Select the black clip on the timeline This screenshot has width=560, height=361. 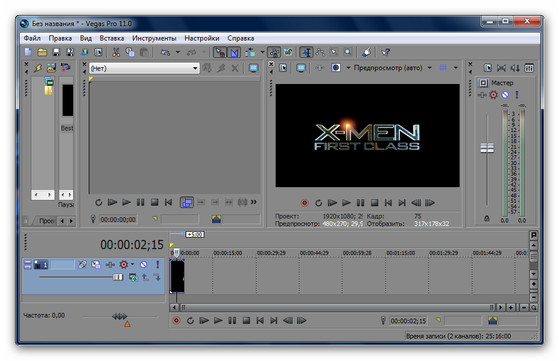[177, 276]
